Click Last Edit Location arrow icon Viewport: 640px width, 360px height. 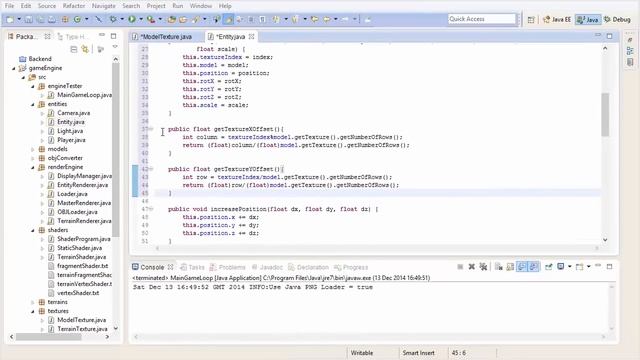point(315,19)
